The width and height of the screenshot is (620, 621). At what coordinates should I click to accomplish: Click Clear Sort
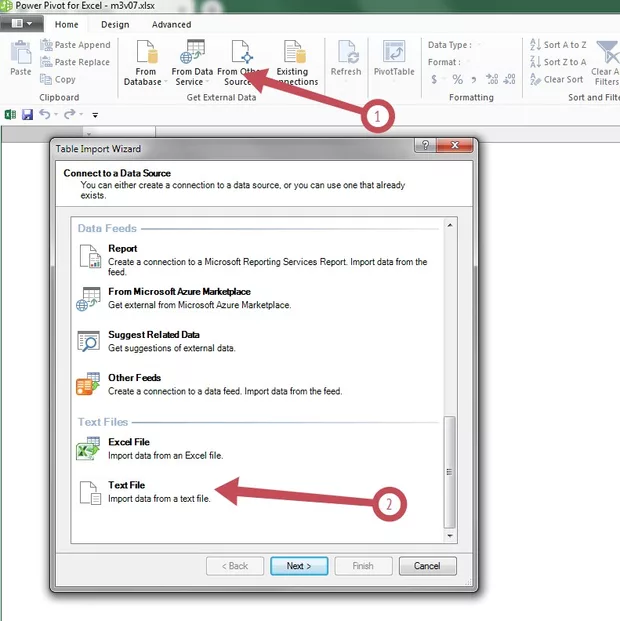557,80
